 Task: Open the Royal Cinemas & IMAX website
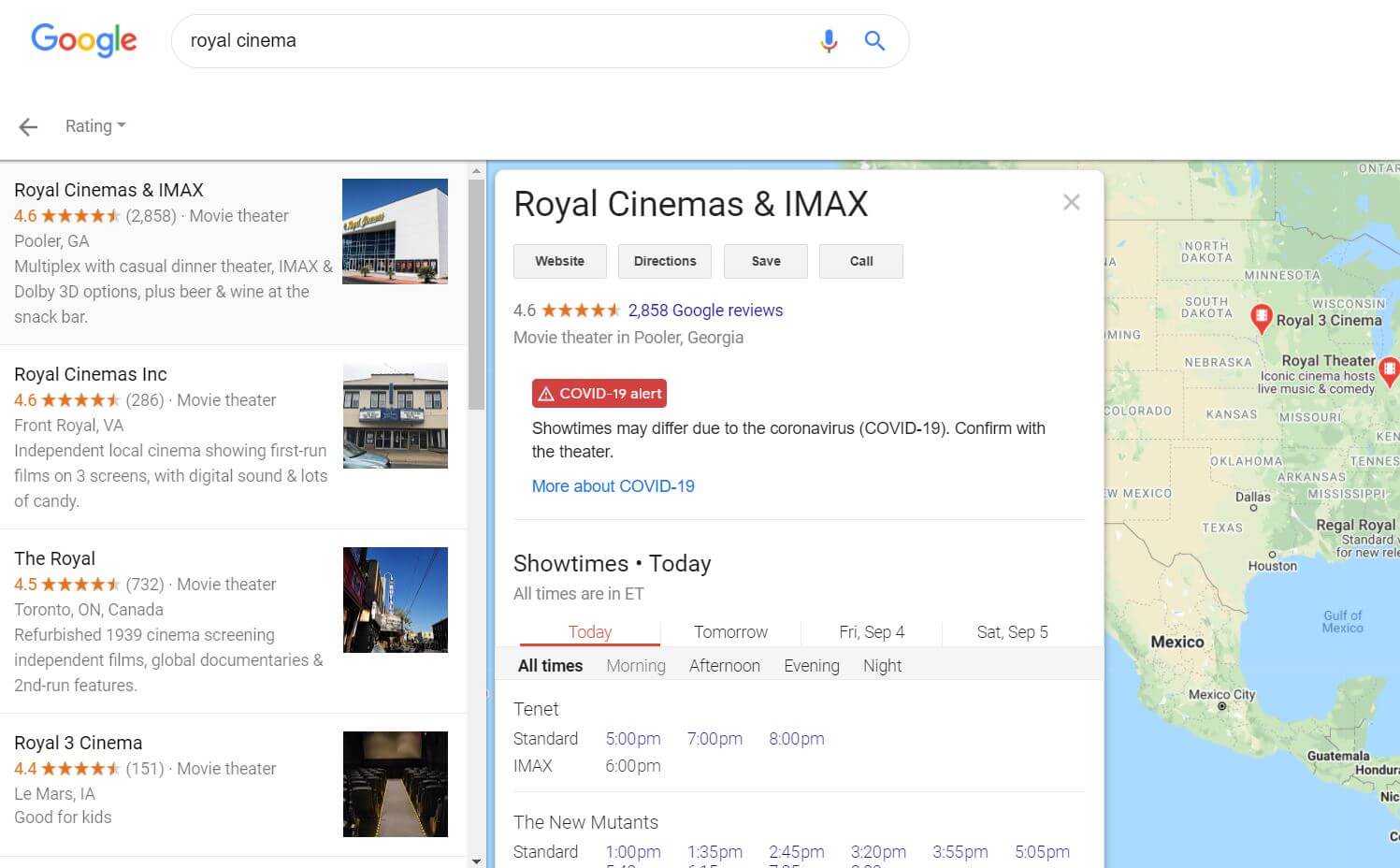click(x=559, y=261)
